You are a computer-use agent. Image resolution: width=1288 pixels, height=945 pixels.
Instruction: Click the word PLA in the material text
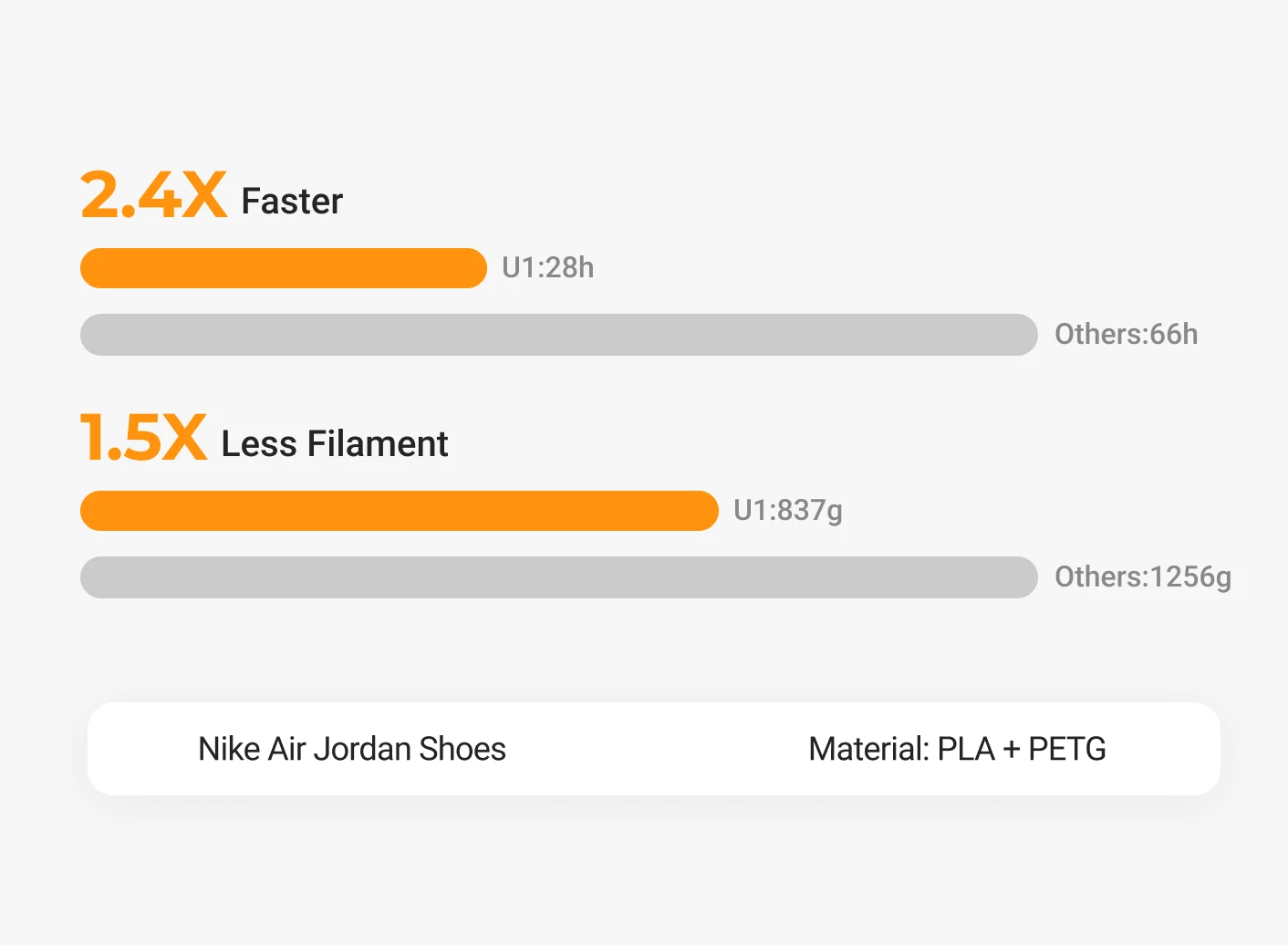tap(965, 749)
